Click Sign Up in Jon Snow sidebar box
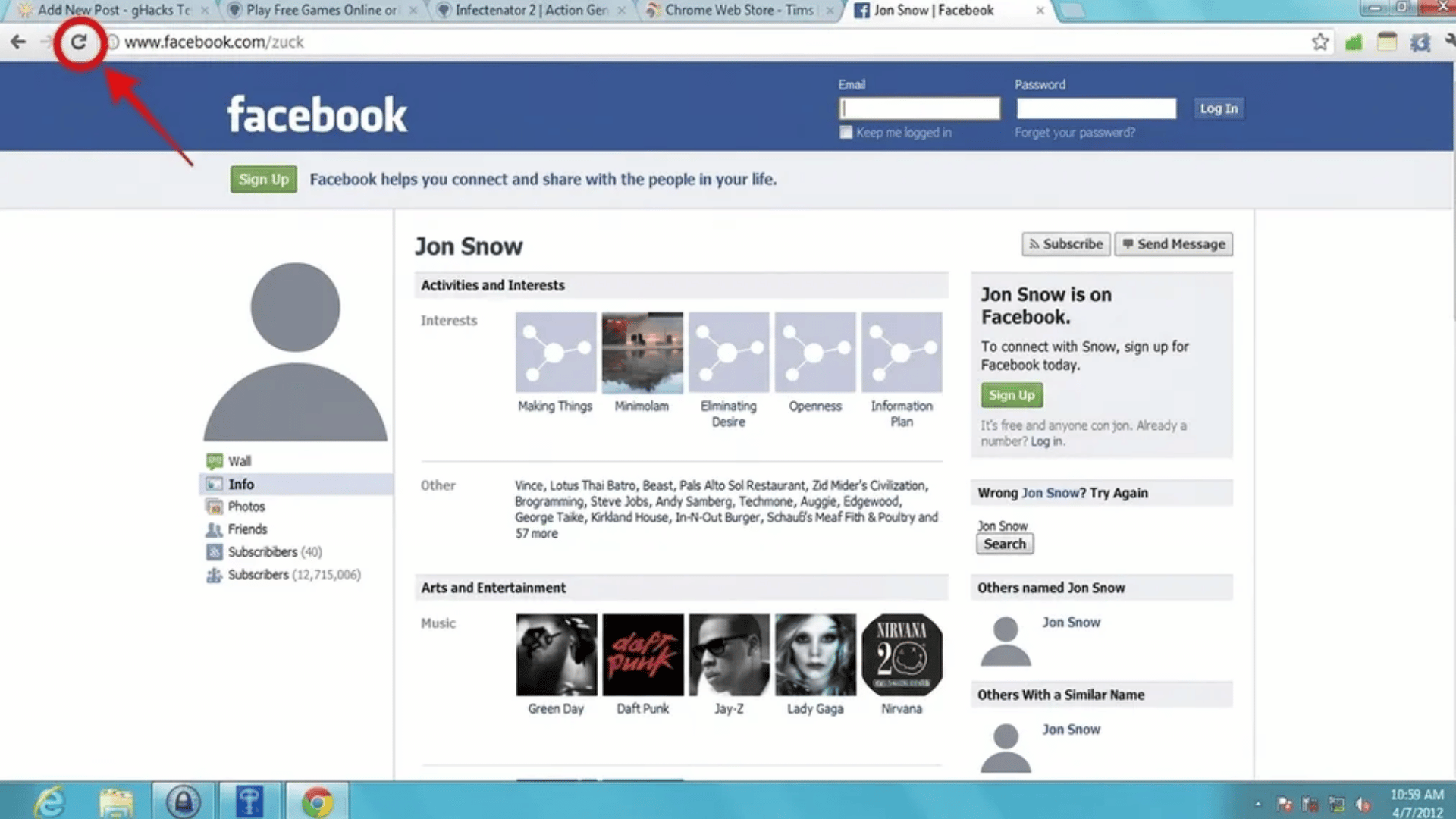Viewport: 1456px width, 819px height. pyautogui.click(x=1012, y=395)
